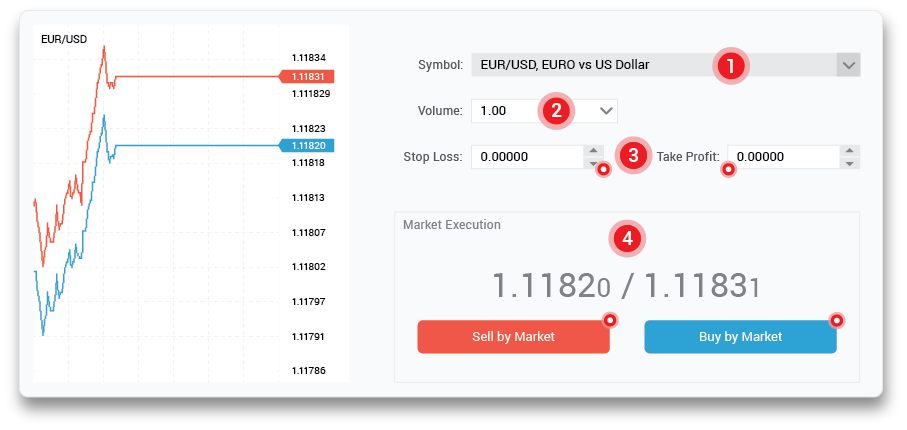
Task: Click red dot on Buy by Market corner
Action: (x=837, y=321)
